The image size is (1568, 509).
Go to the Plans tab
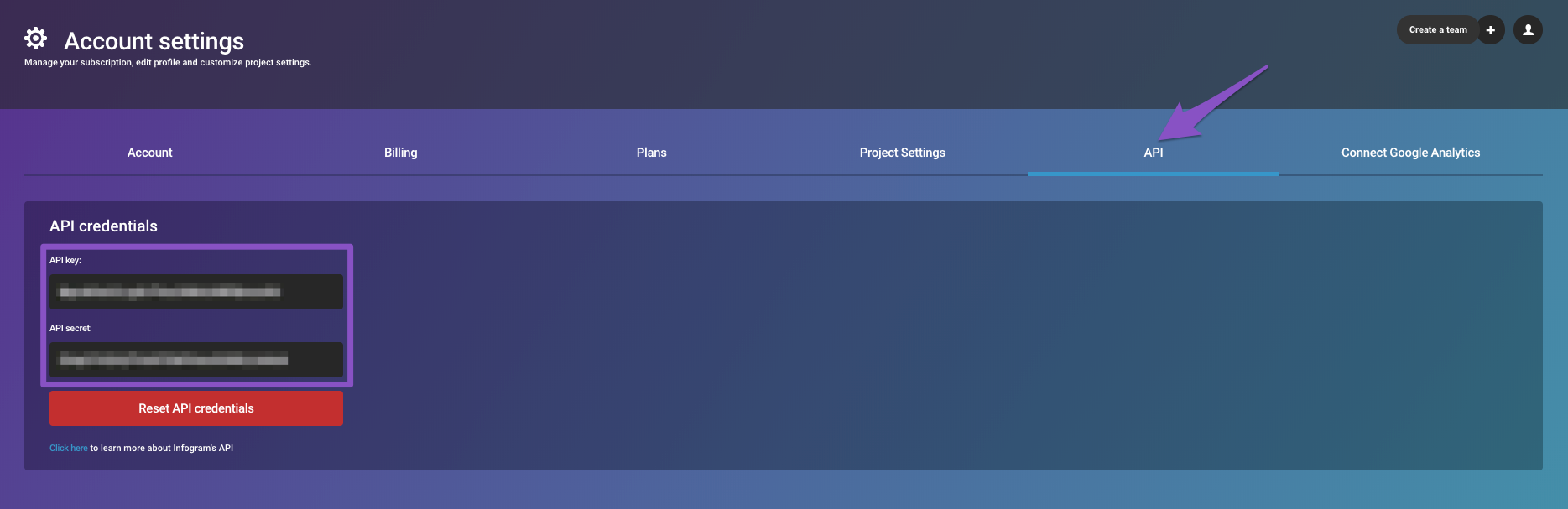(651, 153)
